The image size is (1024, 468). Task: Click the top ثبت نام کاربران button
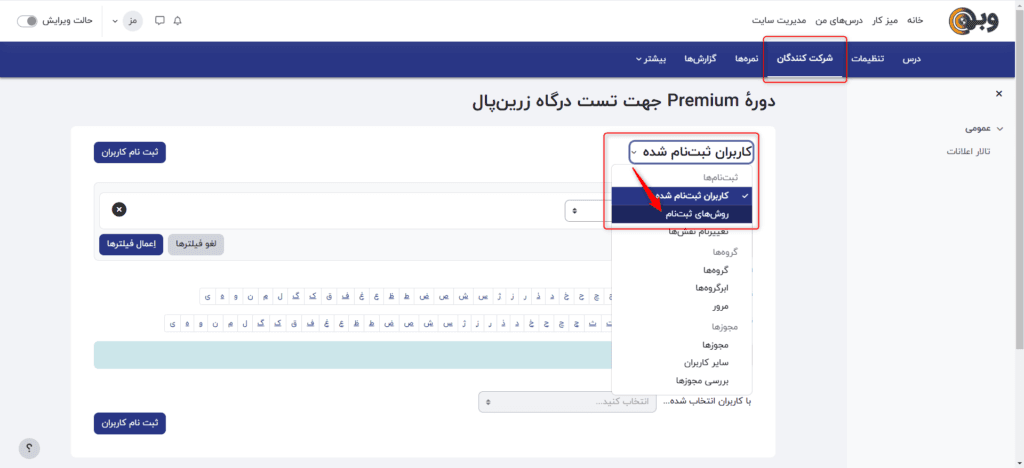click(x=130, y=152)
